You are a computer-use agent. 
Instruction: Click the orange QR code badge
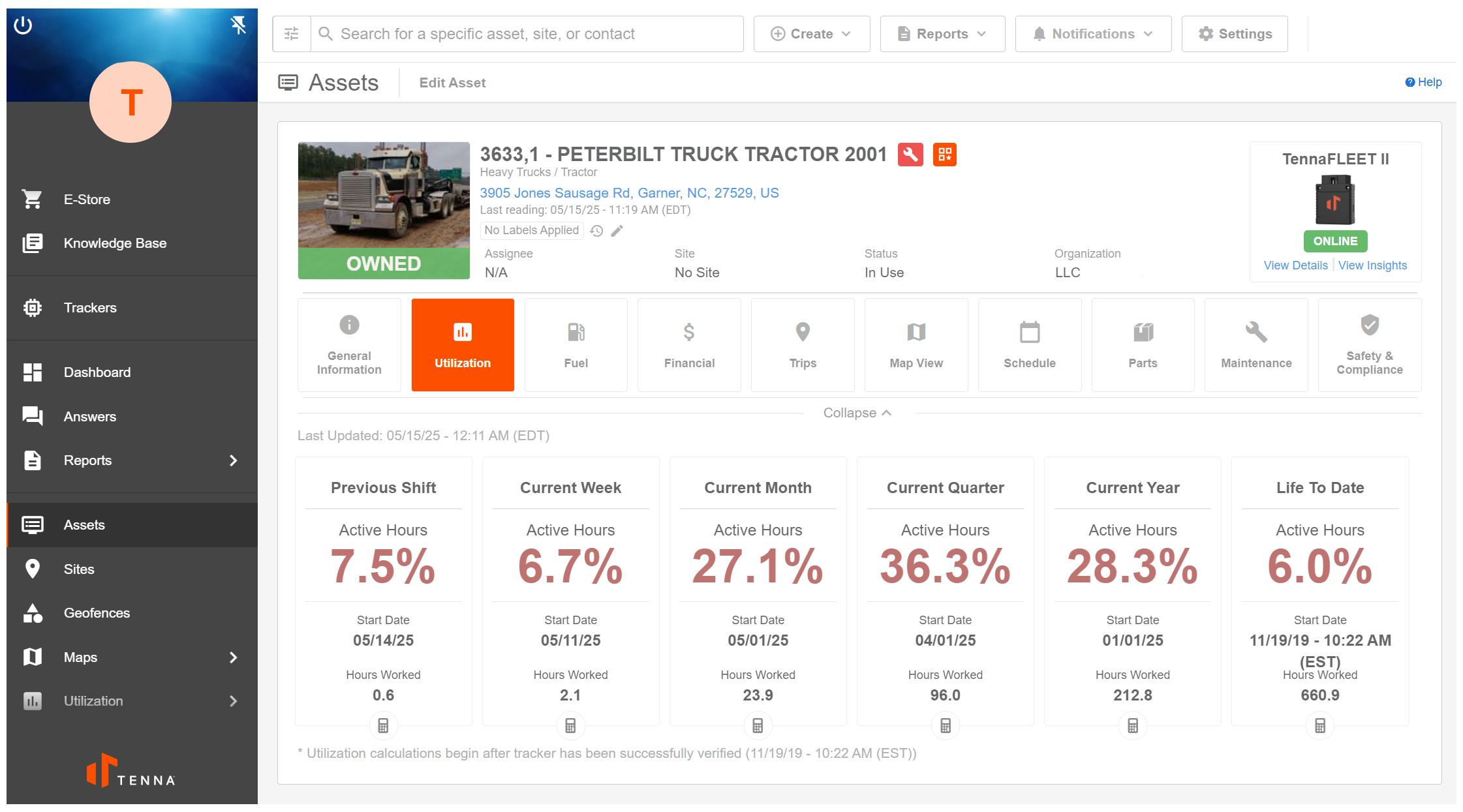(x=945, y=155)
